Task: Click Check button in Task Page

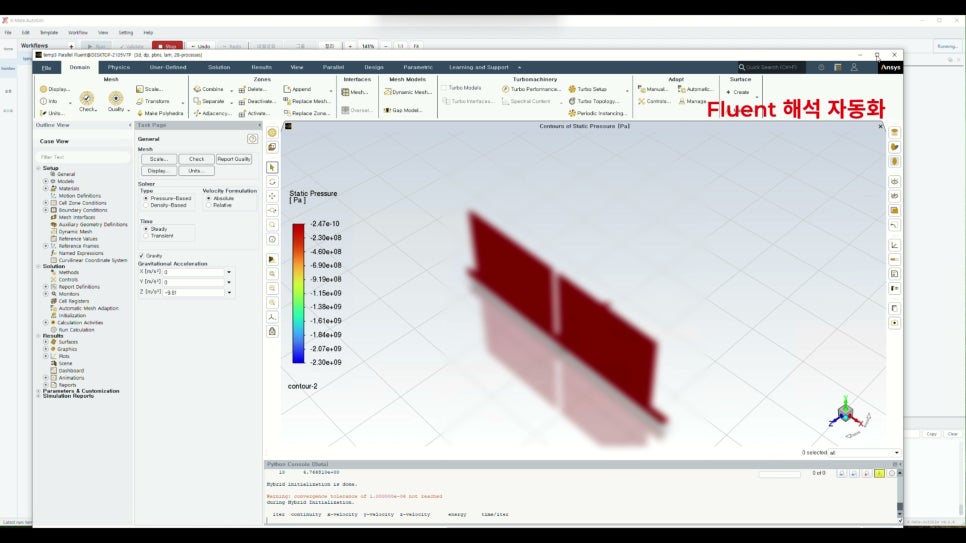Action: [197, 159]
